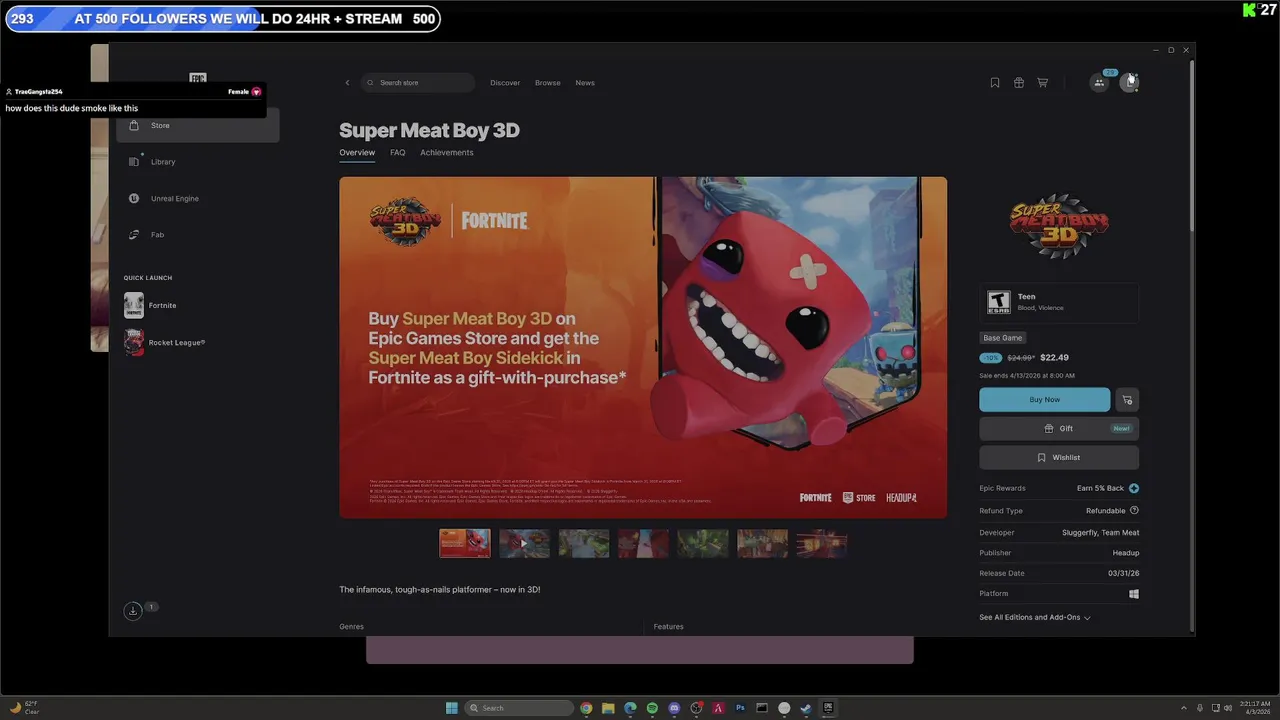
Task: Click the Headup publisher text
Action: [1126, 553]
